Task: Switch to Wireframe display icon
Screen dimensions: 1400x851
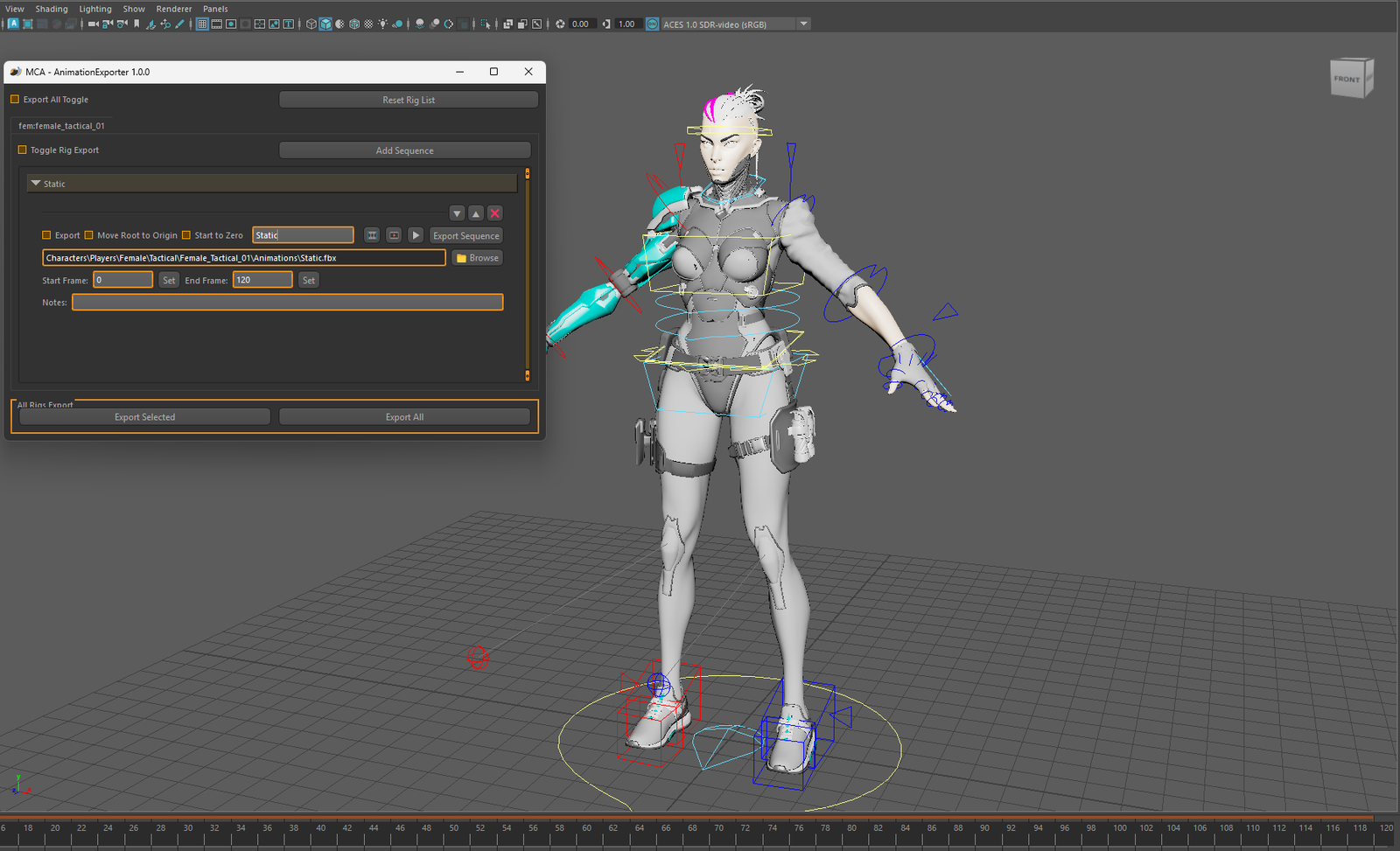Action: click(311, 24)
